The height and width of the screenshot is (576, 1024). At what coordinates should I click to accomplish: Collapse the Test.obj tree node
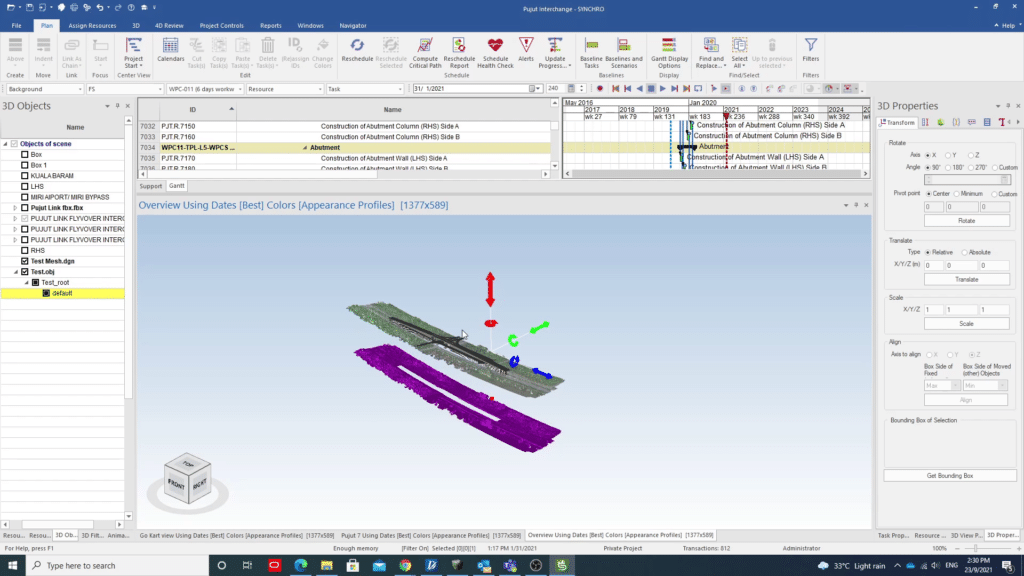point(16,272)
